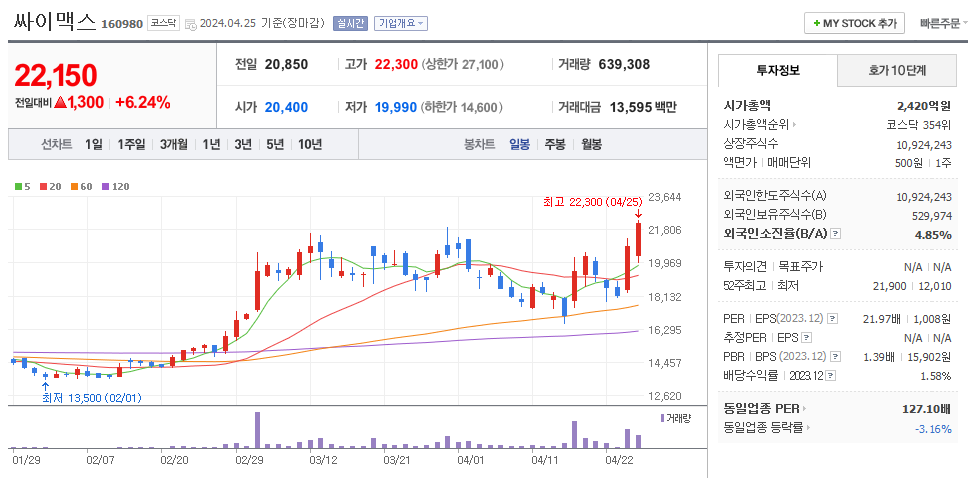Click the 고가 value 22,300
The height and width of the screenshot is (478, 977).
click(396, 64)
